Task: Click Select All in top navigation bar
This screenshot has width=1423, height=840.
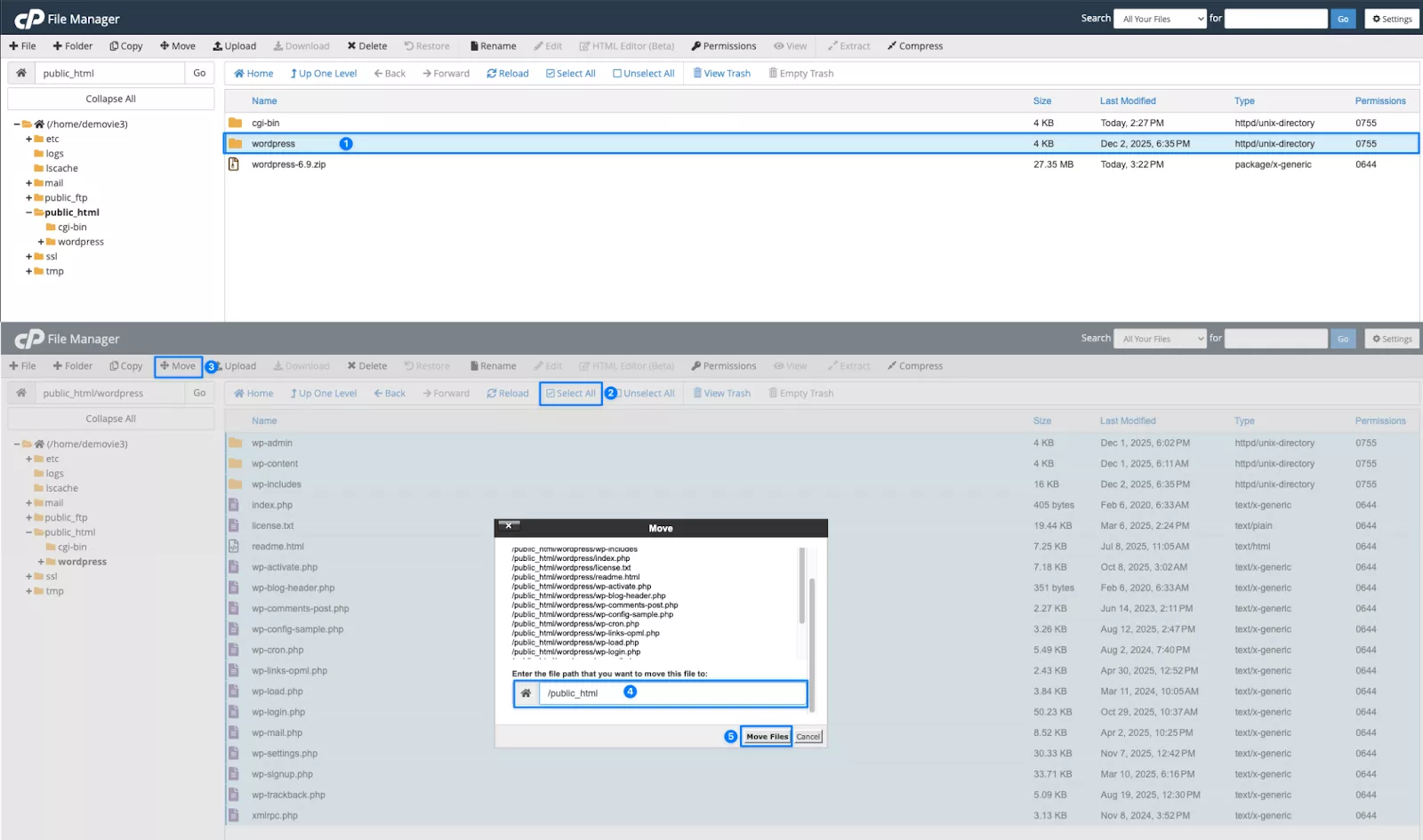Action: [570, 74]
